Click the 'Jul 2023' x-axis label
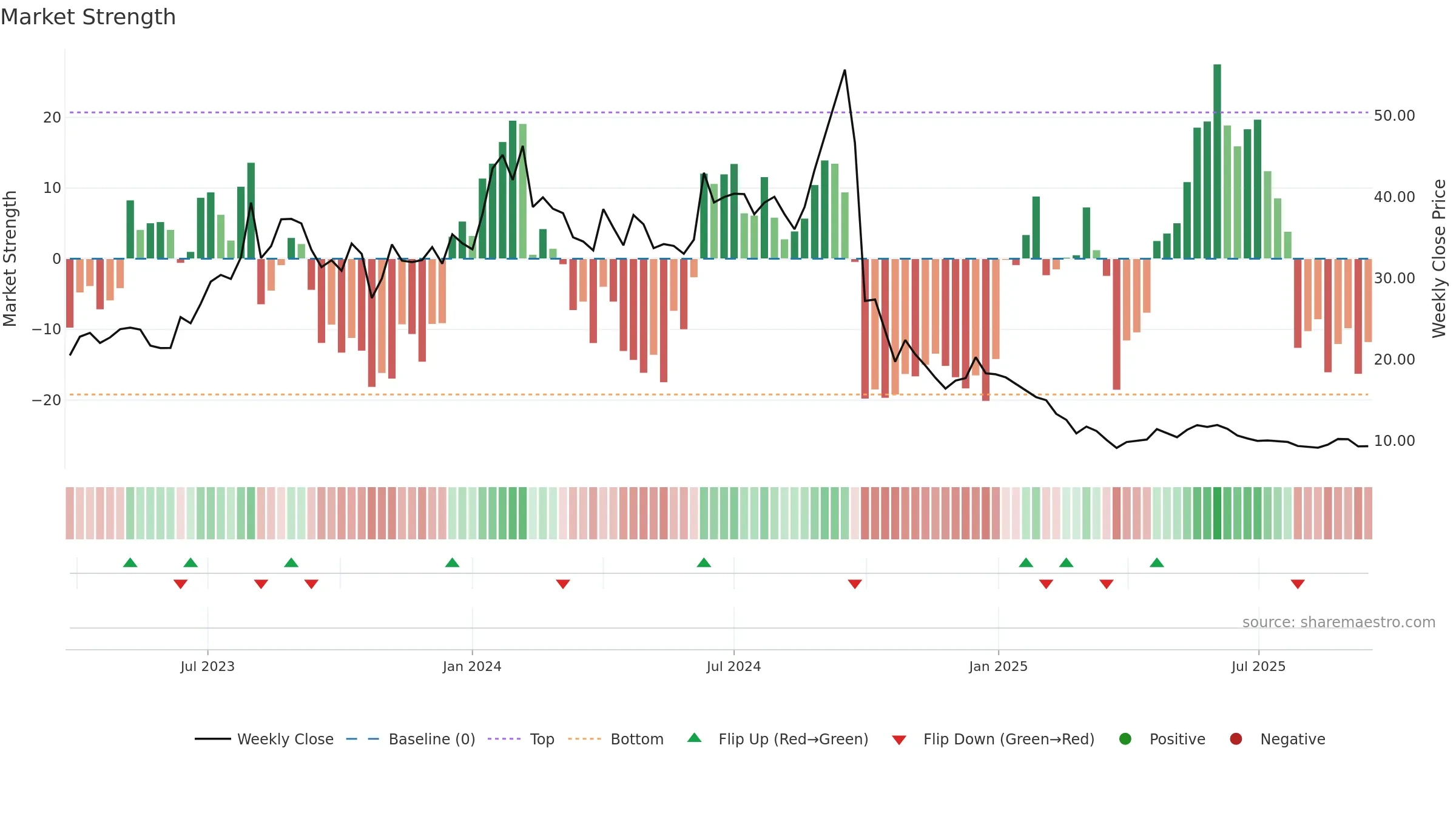The height and width of the screenshot is (819, 1456). tap(207, 666)
